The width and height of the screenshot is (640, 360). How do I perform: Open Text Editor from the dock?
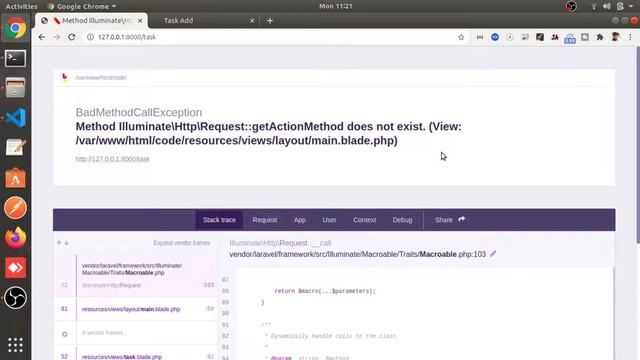pyautogui.click(x=16, y=147)
